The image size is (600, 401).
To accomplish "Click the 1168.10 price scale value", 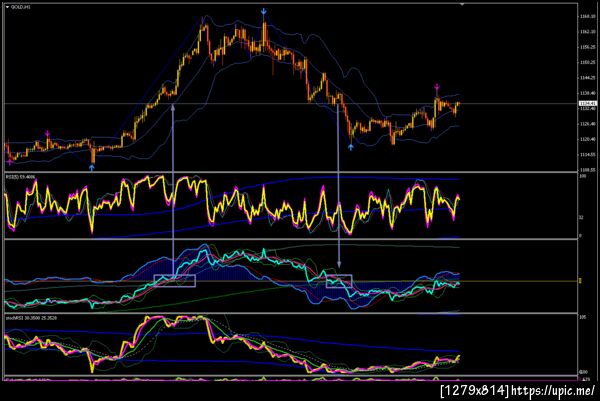I will (587, 16).
